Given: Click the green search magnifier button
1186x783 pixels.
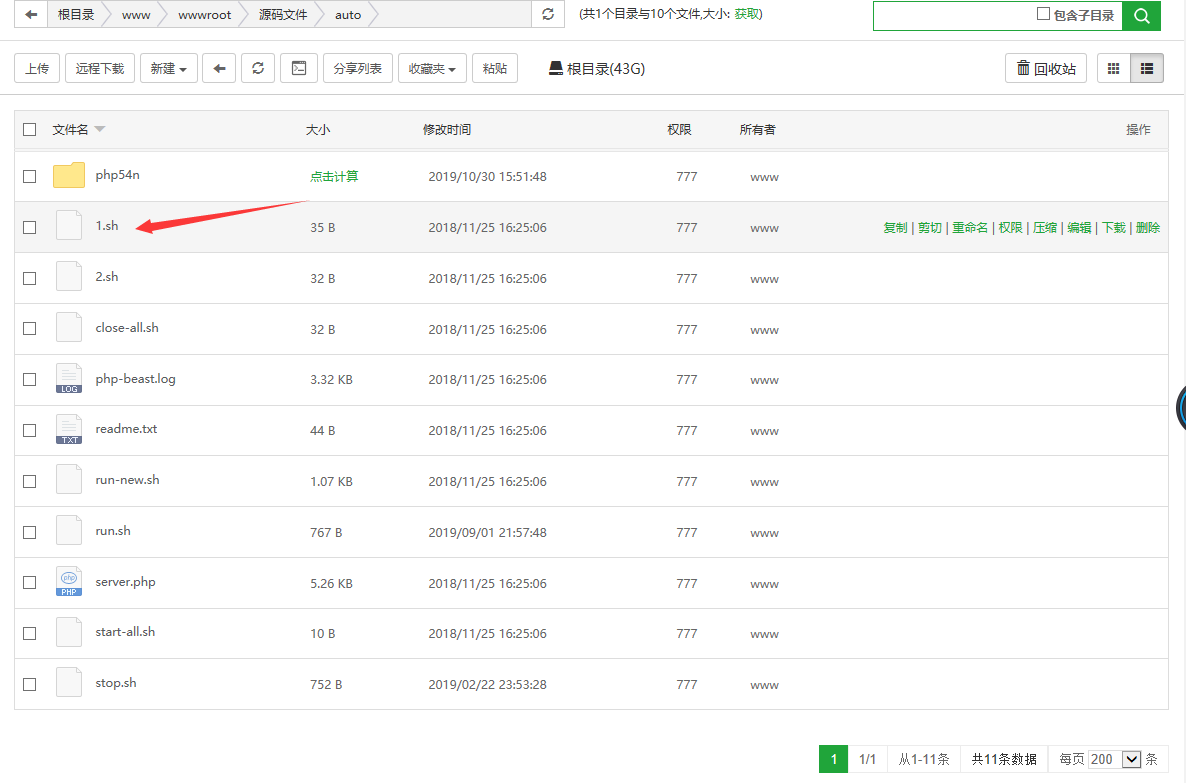Looking at the screenshot, I should pos(1141,15).
